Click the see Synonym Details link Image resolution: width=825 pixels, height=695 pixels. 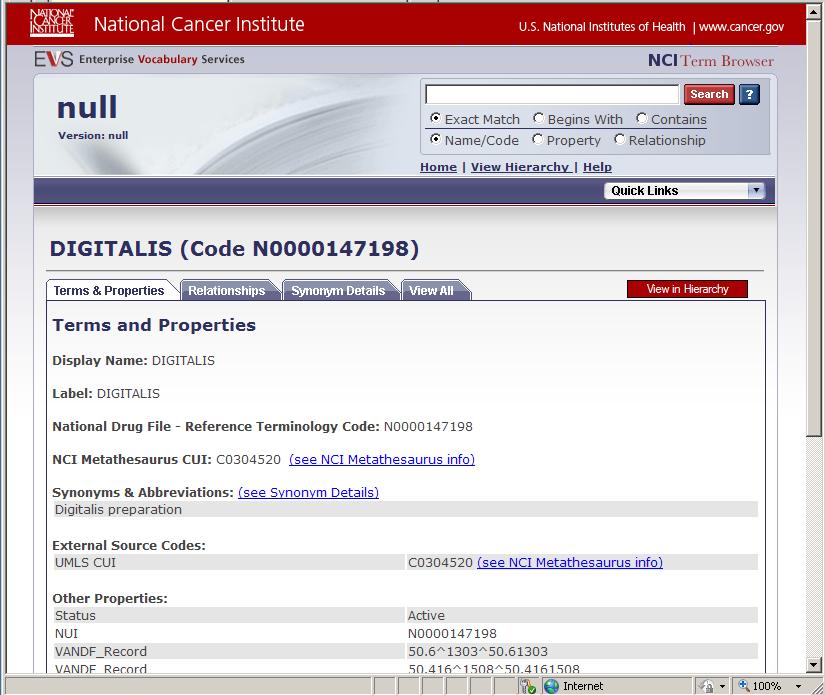[308, 492]
